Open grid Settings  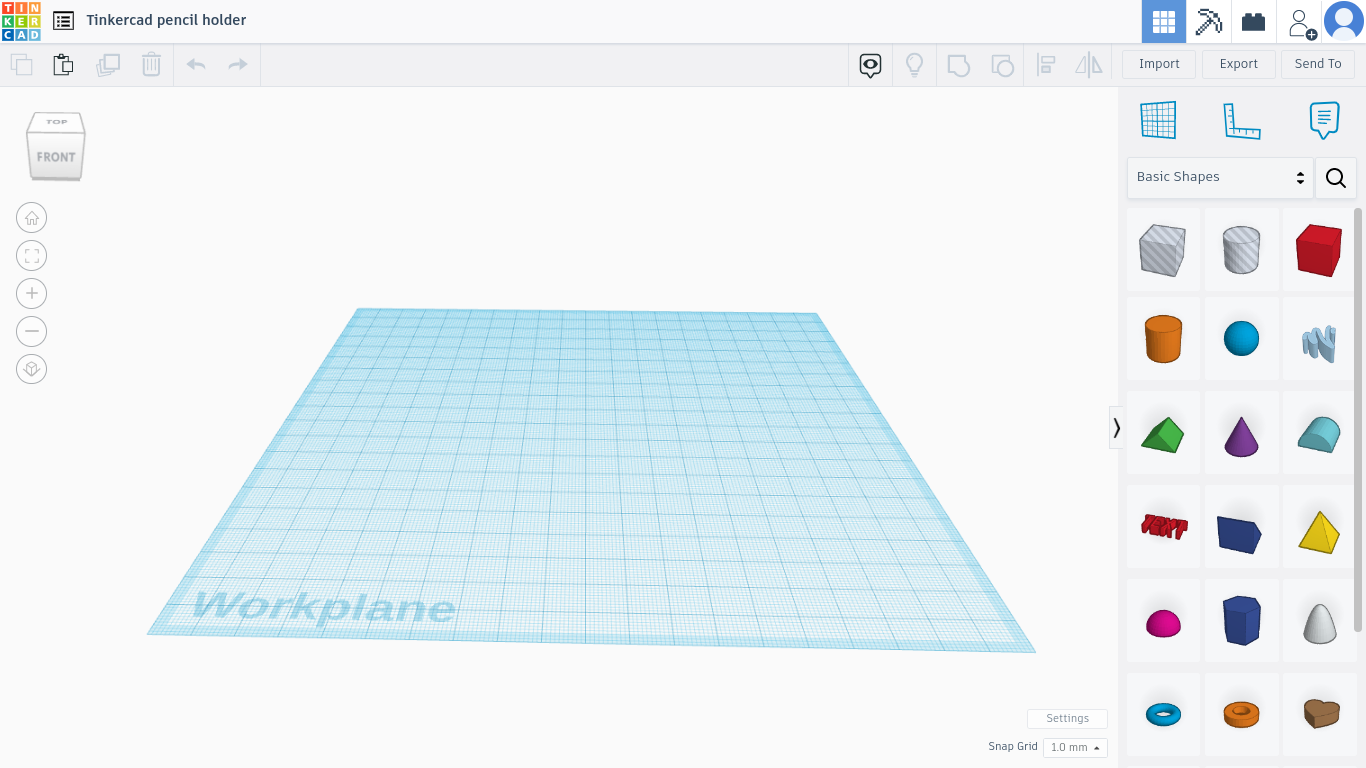1067,718
